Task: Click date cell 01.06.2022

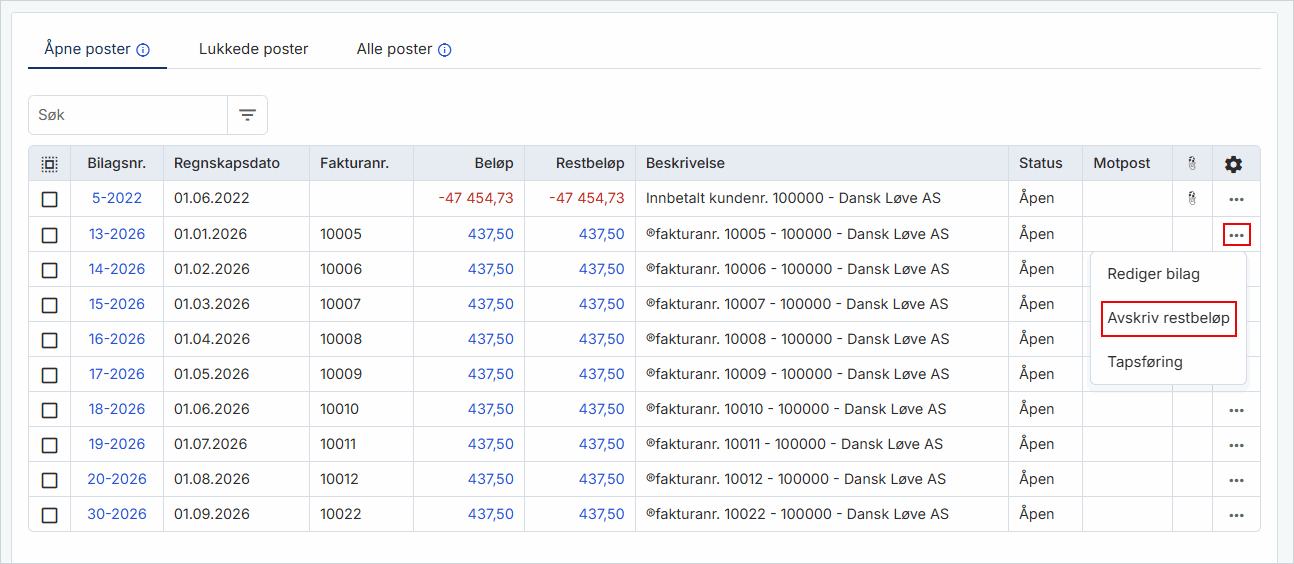Action: click(x=212, y=198)
